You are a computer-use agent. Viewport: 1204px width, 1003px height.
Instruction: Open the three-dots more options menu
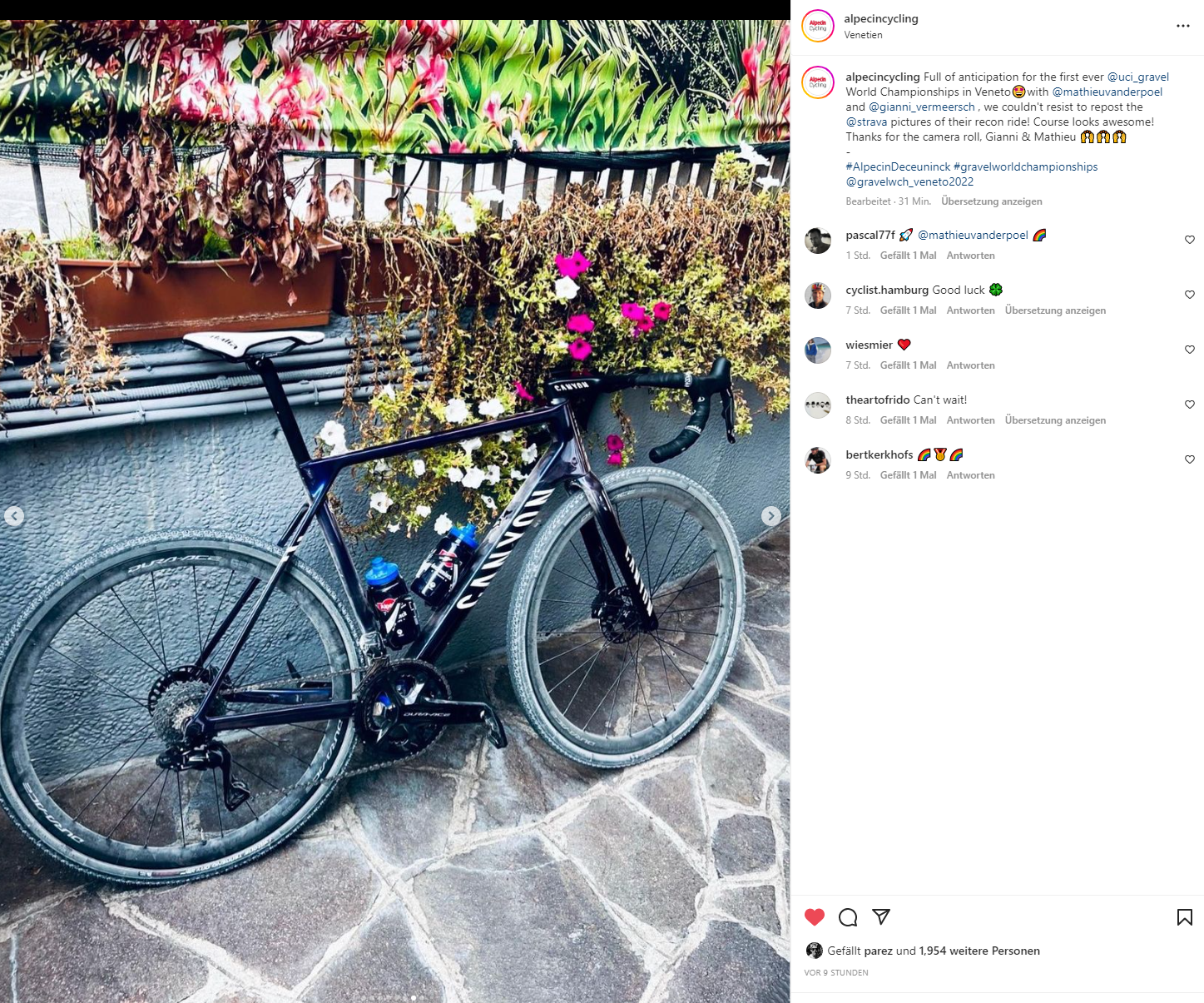point(1183,27)
